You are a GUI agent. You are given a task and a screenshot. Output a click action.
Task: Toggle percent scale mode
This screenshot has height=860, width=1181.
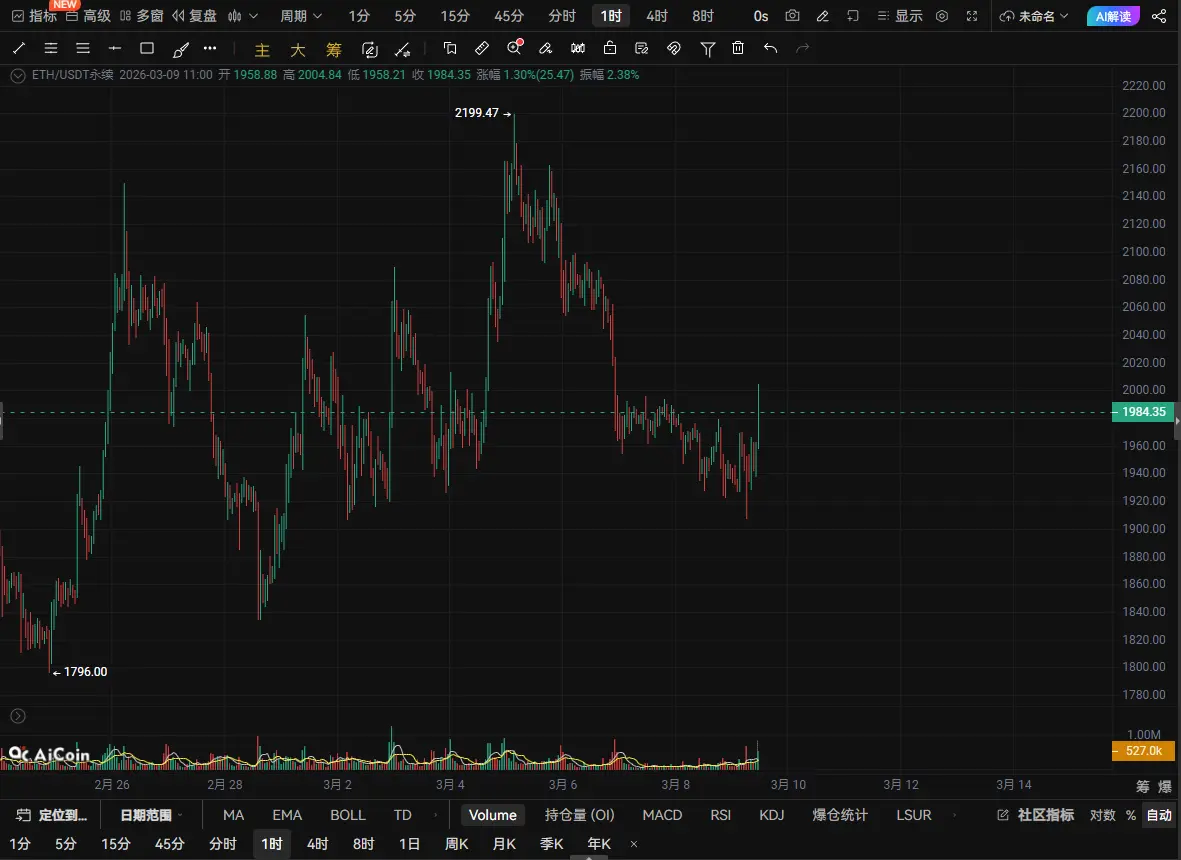[x=1131, y=815]
